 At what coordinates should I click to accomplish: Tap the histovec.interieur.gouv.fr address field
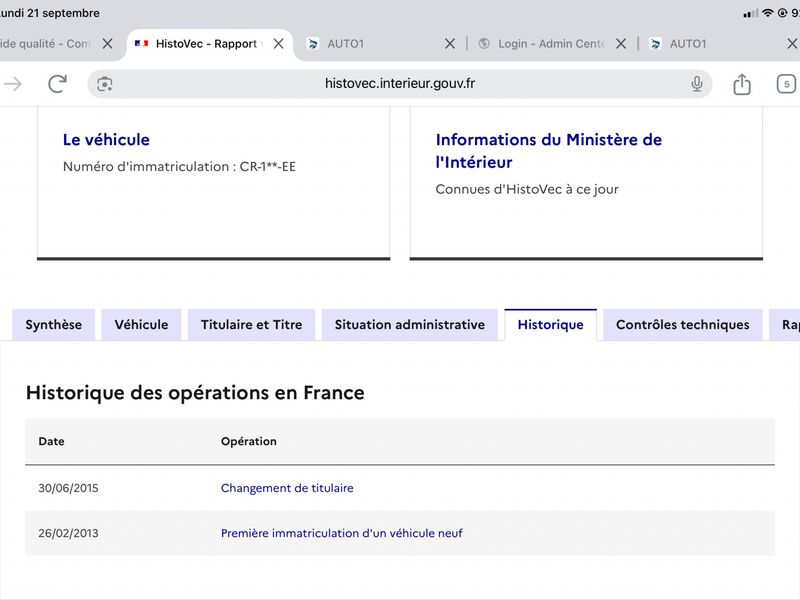coord(400,84)
